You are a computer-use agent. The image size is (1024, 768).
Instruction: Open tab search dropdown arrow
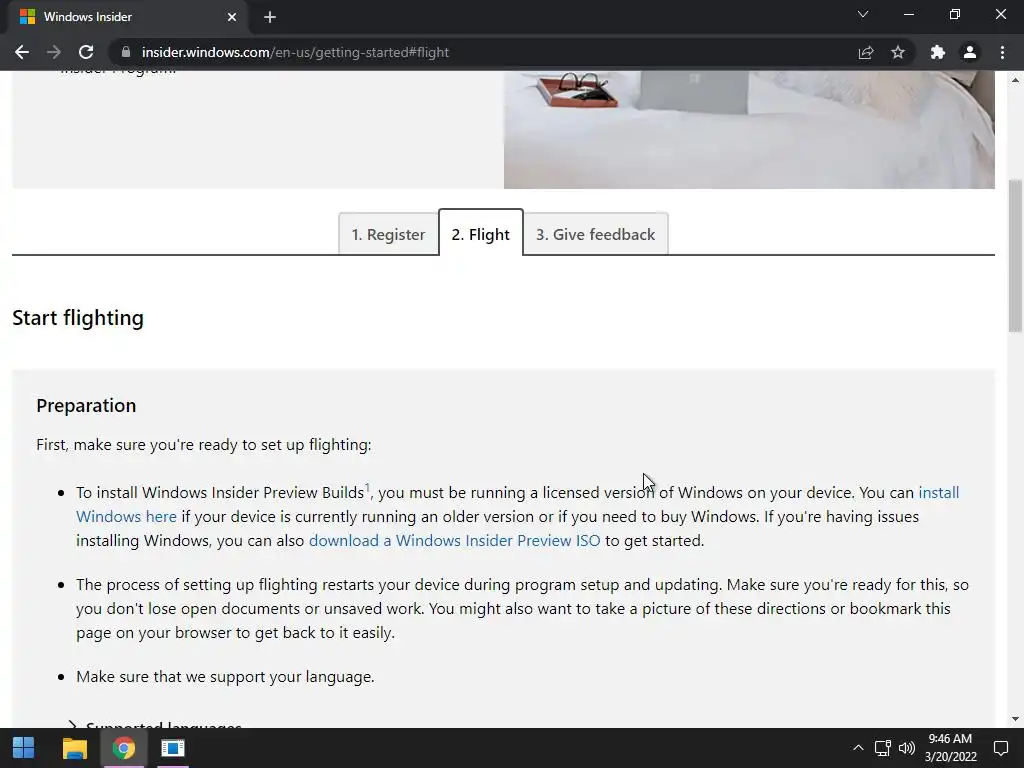[x=863, y=14]
